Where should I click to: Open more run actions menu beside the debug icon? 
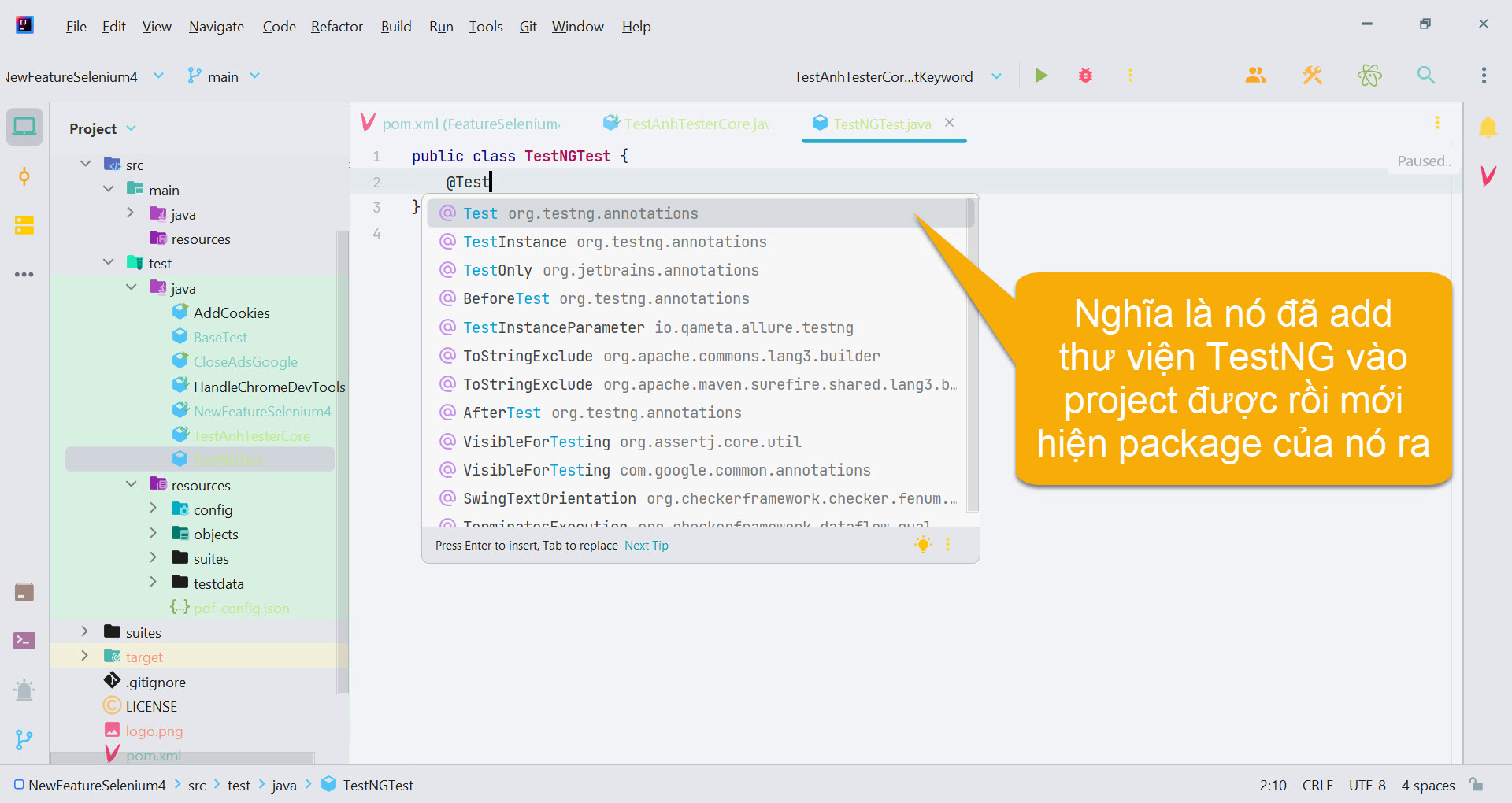coord(1130,76)
